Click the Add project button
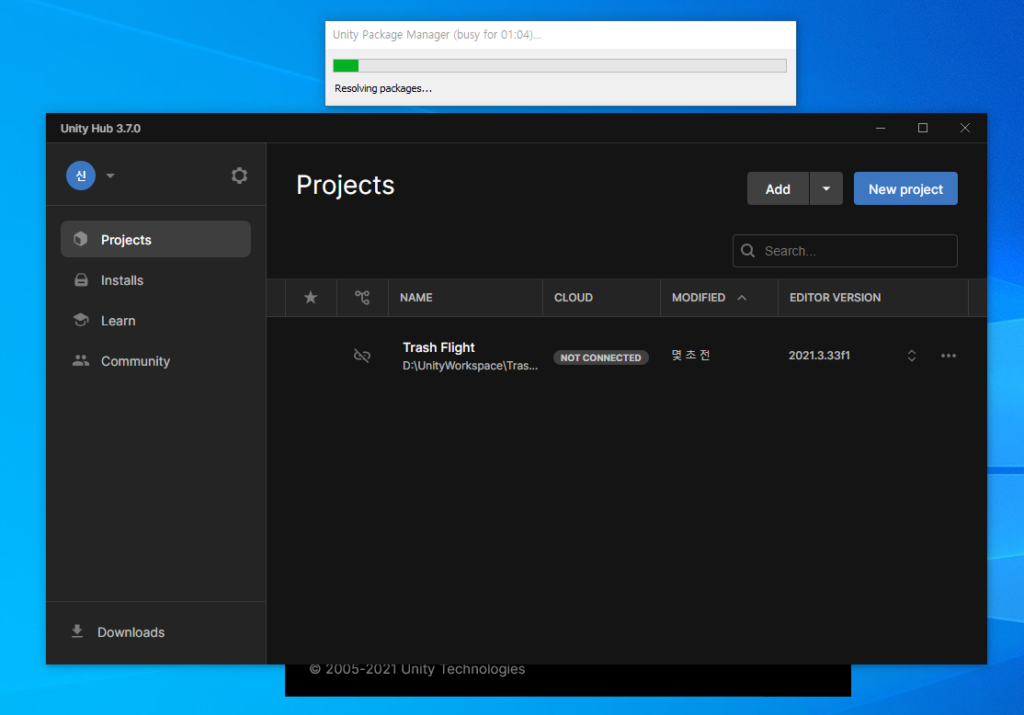This screenshot has width=1024, height=715. (777, 189)
